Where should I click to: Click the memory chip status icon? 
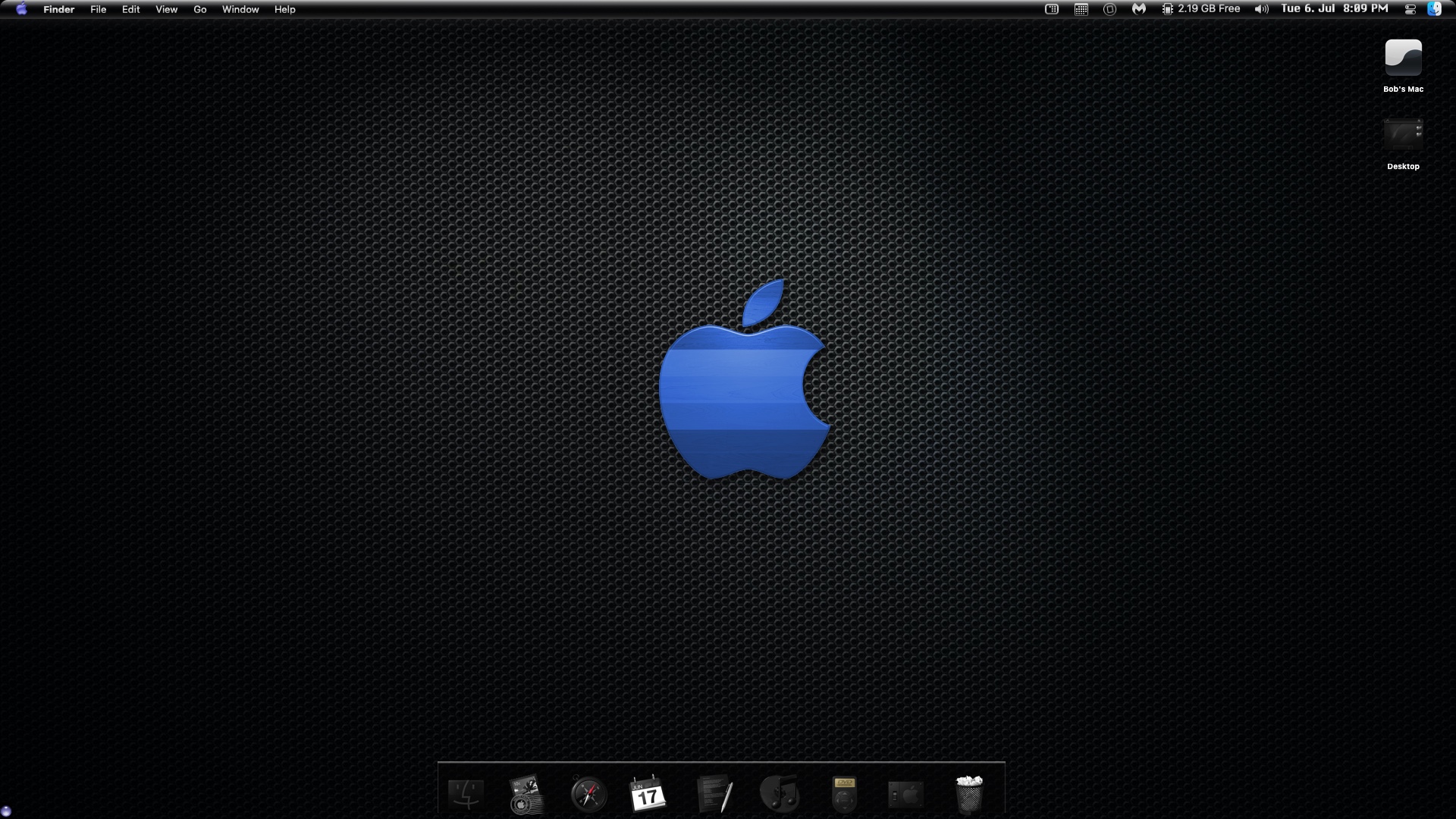[x=1167, y=9]
